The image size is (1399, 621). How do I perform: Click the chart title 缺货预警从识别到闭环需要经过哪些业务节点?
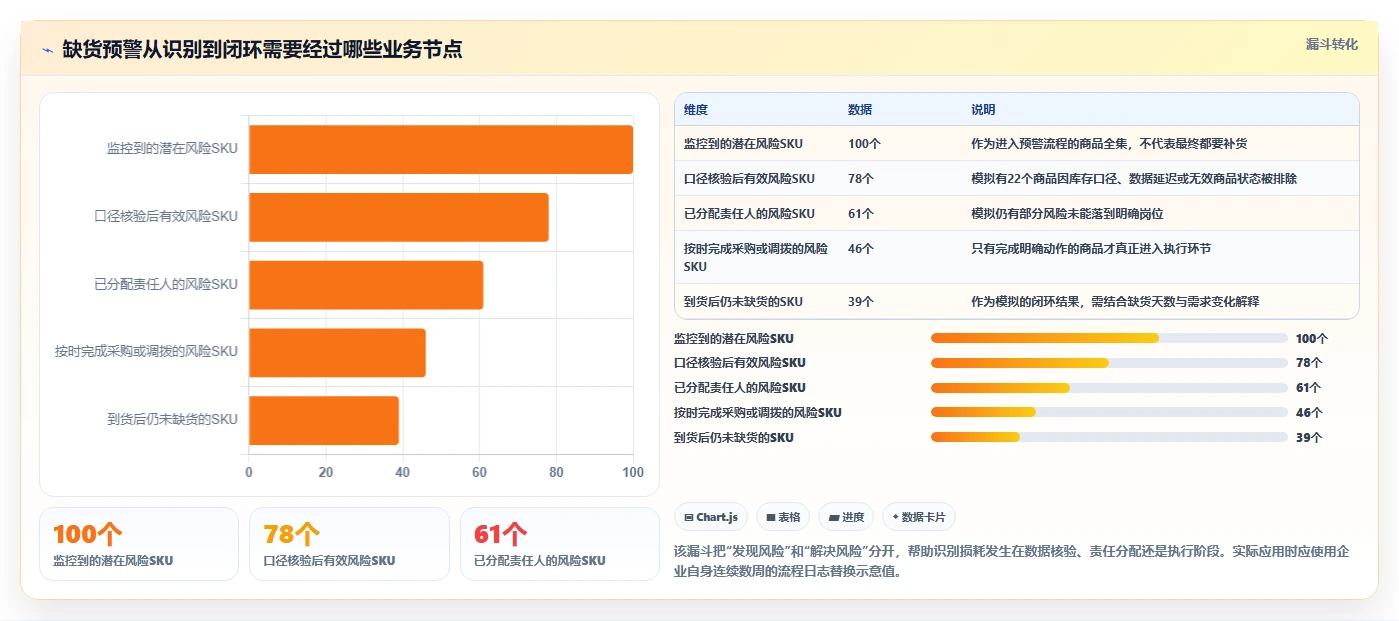coord(262,50)
